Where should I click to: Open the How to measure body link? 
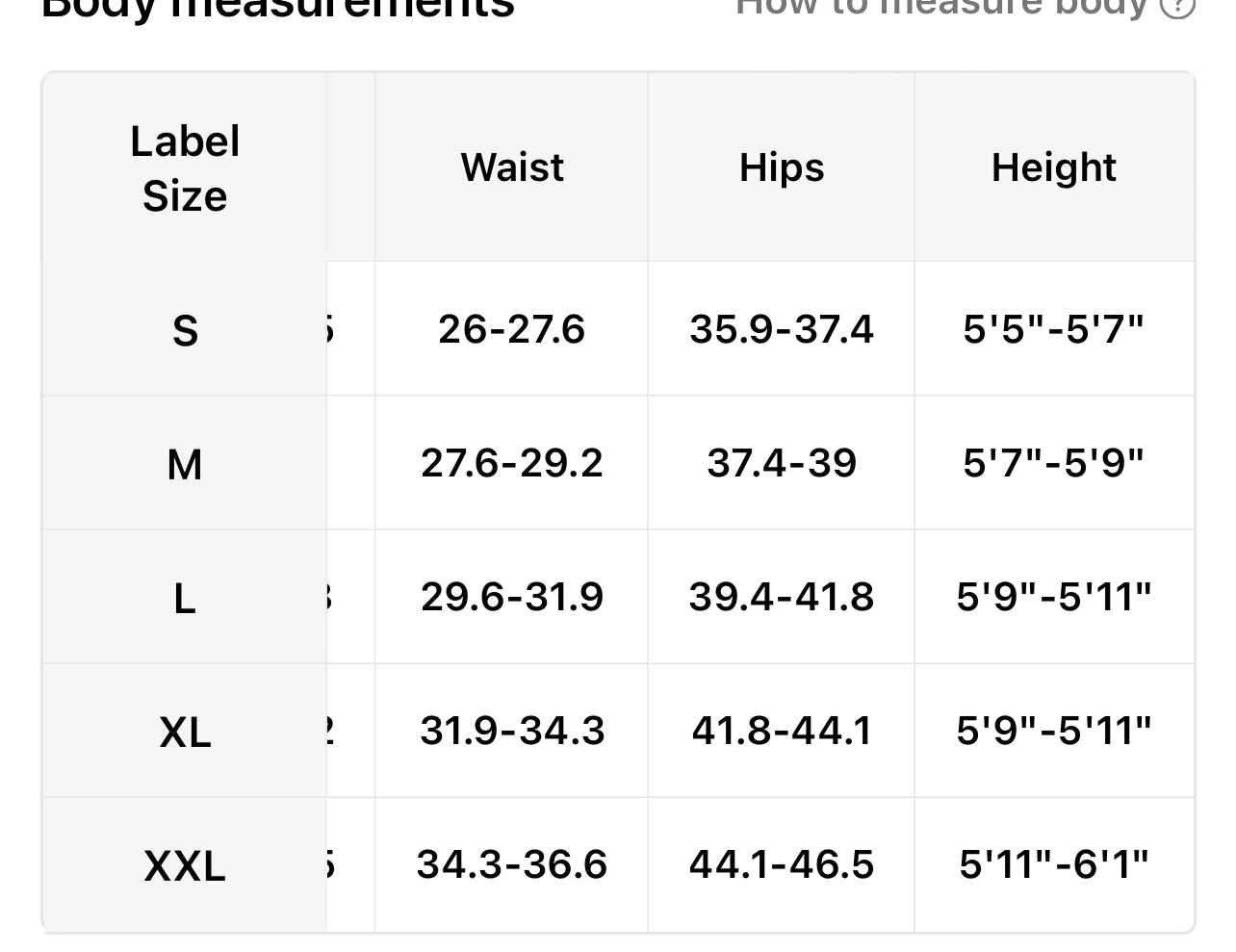click(x=941, y=6)
